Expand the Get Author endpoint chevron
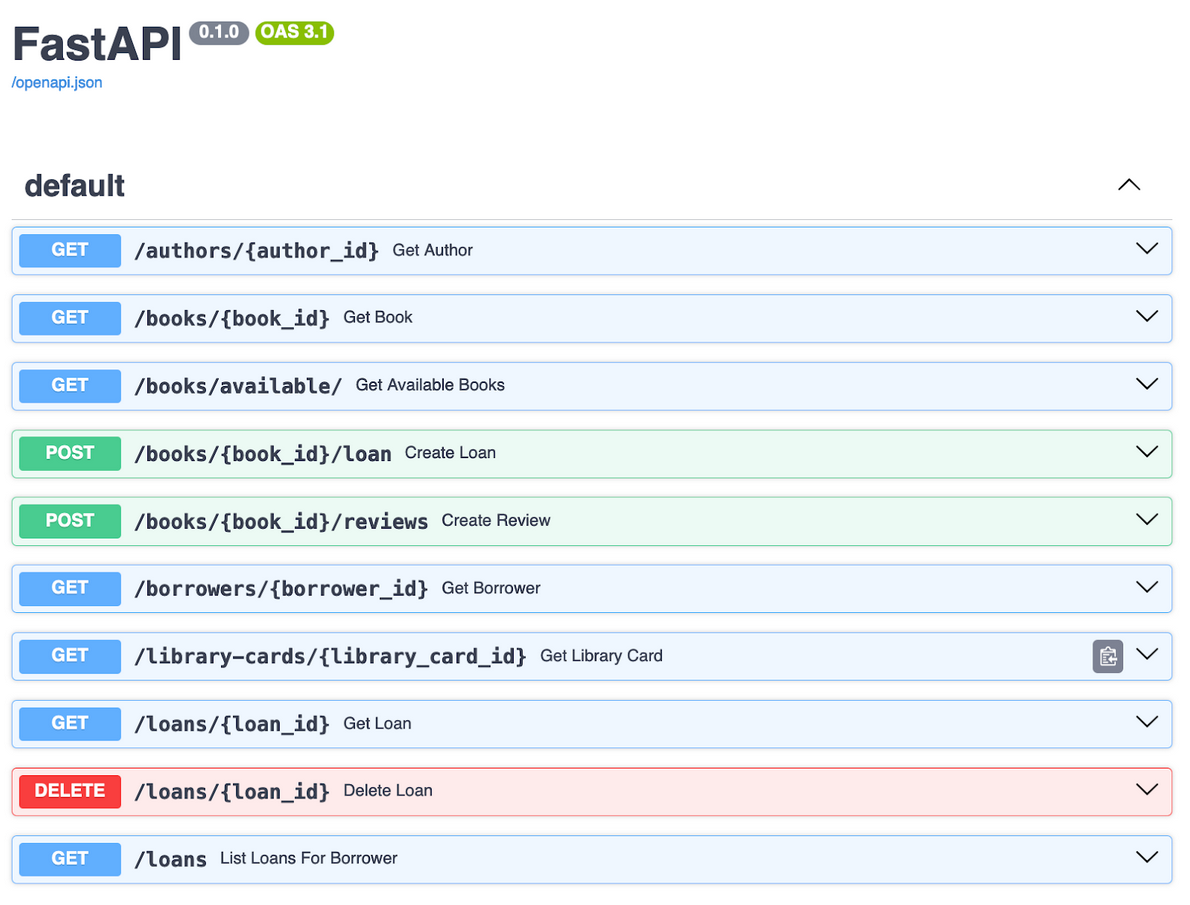This screenshot has width=1190, height=905. (1146, 249)
